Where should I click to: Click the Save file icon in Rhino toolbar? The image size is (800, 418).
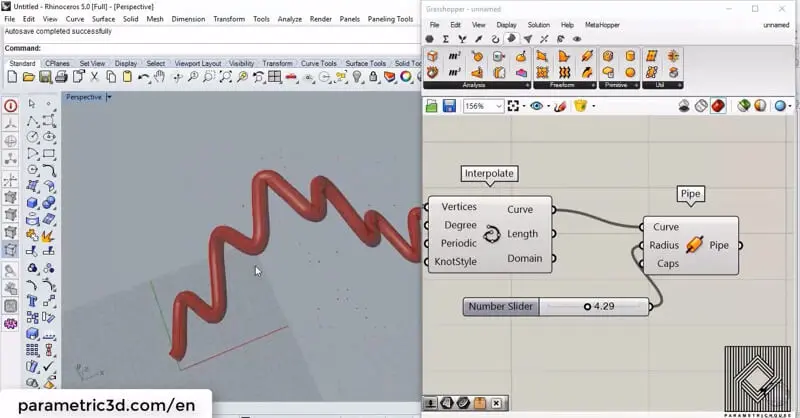(44, 77)
